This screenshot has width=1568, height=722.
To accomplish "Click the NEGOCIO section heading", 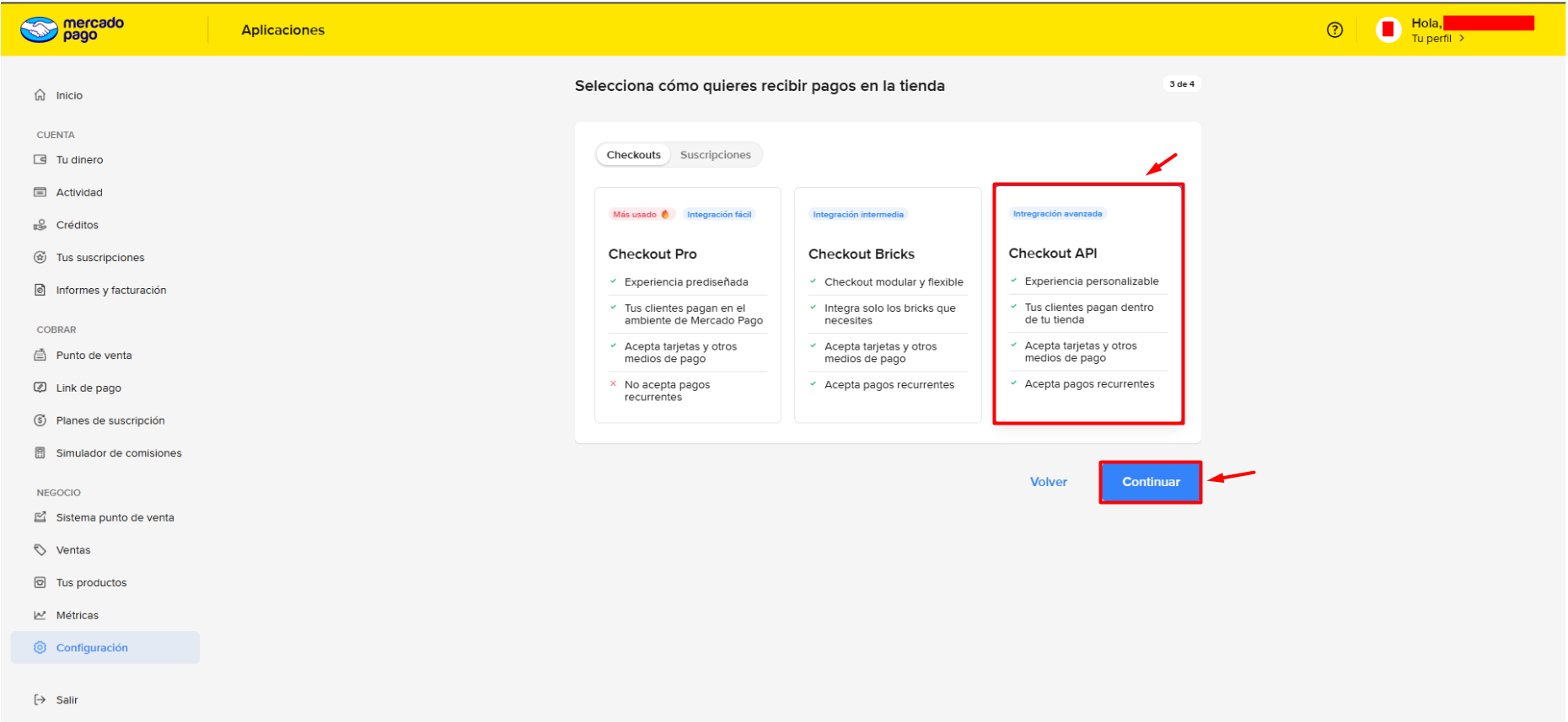I will click(59, 493).
